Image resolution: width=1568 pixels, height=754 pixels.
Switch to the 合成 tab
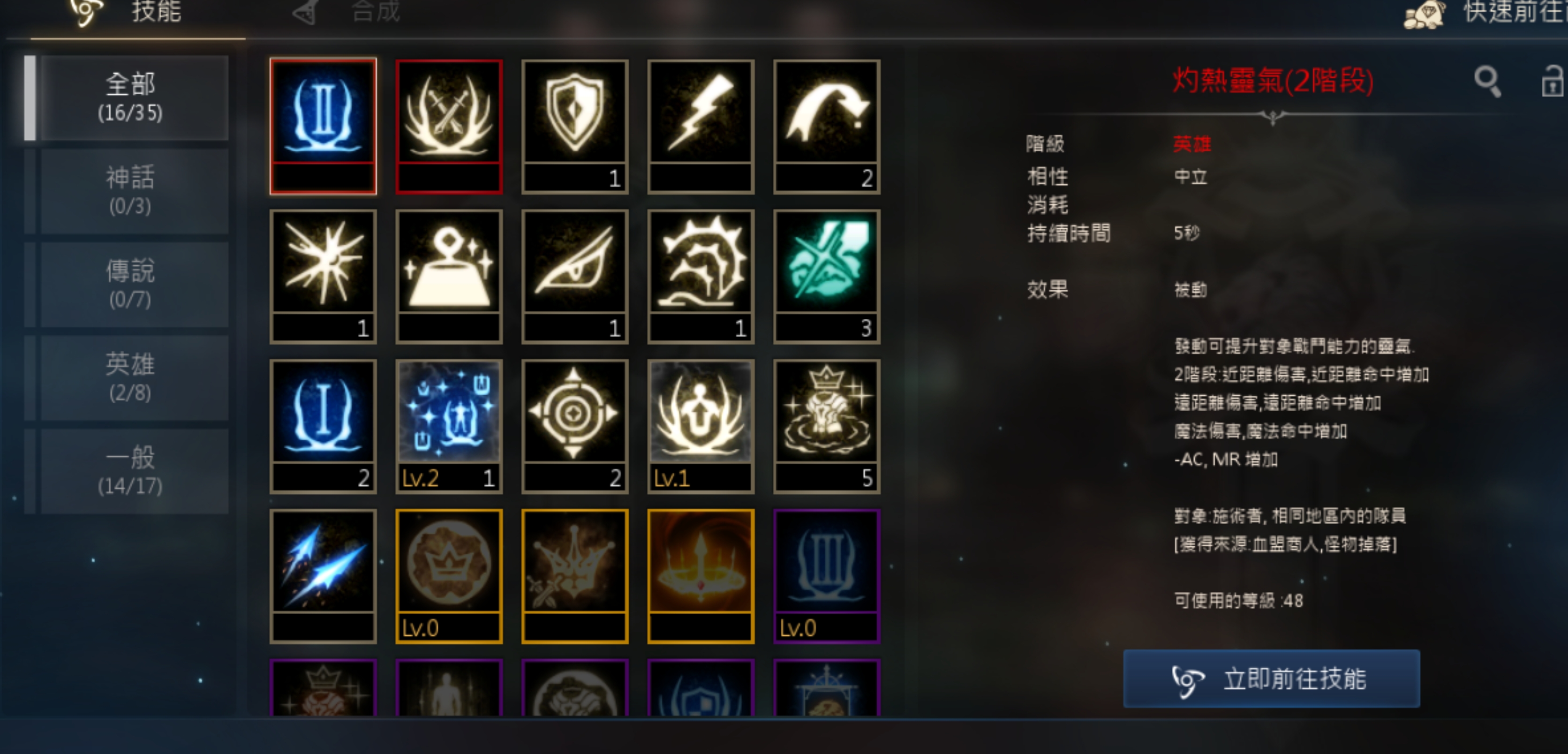(347, 12)
